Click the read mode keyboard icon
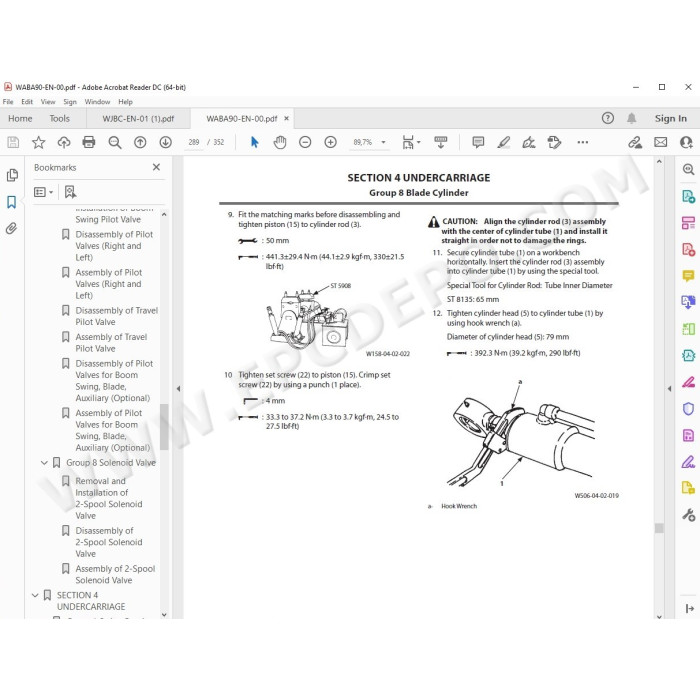The height and width of the screenshot is (700, 700). [x=441, y=142]
